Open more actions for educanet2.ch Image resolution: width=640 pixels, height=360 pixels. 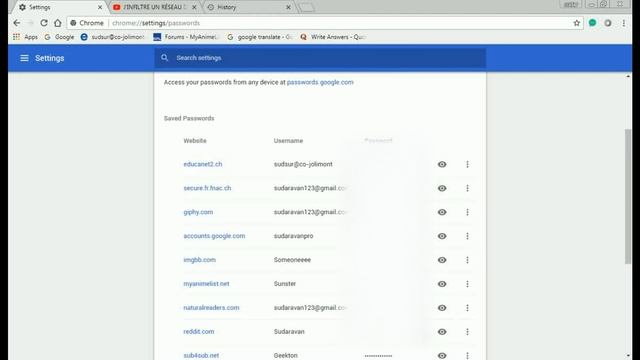pos(467,164)
